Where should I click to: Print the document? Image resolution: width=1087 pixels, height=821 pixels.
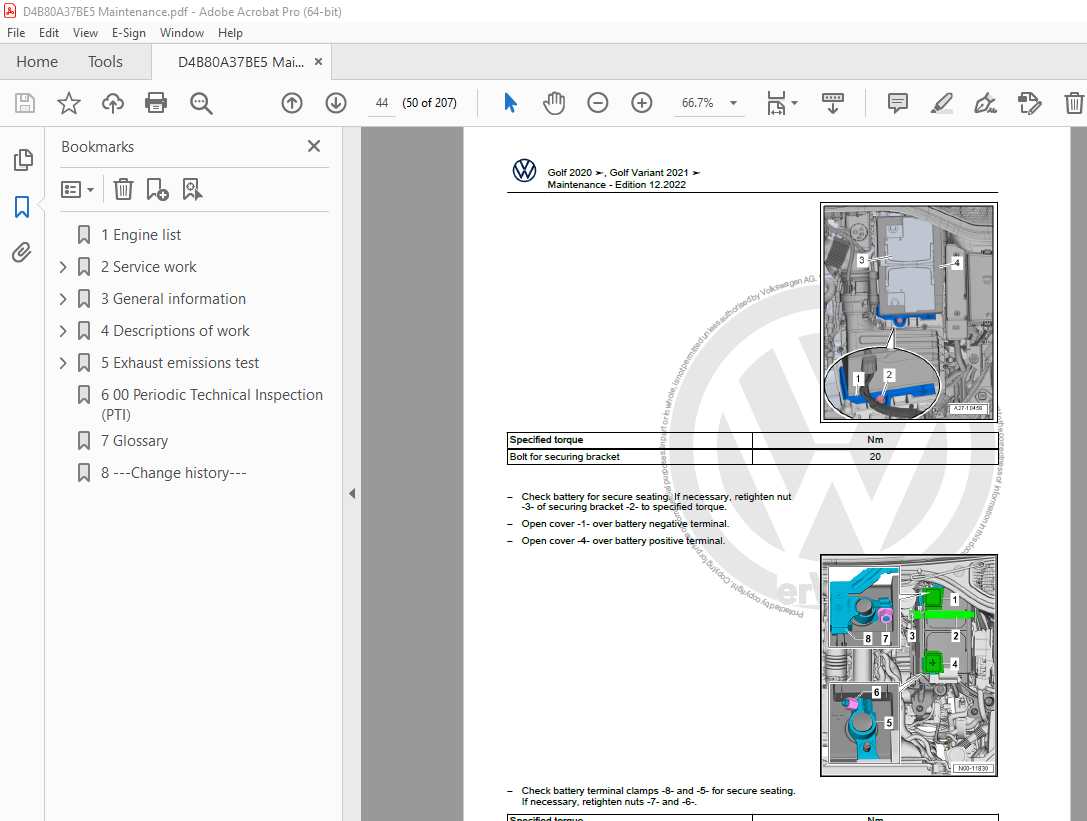tap(156, 103)
